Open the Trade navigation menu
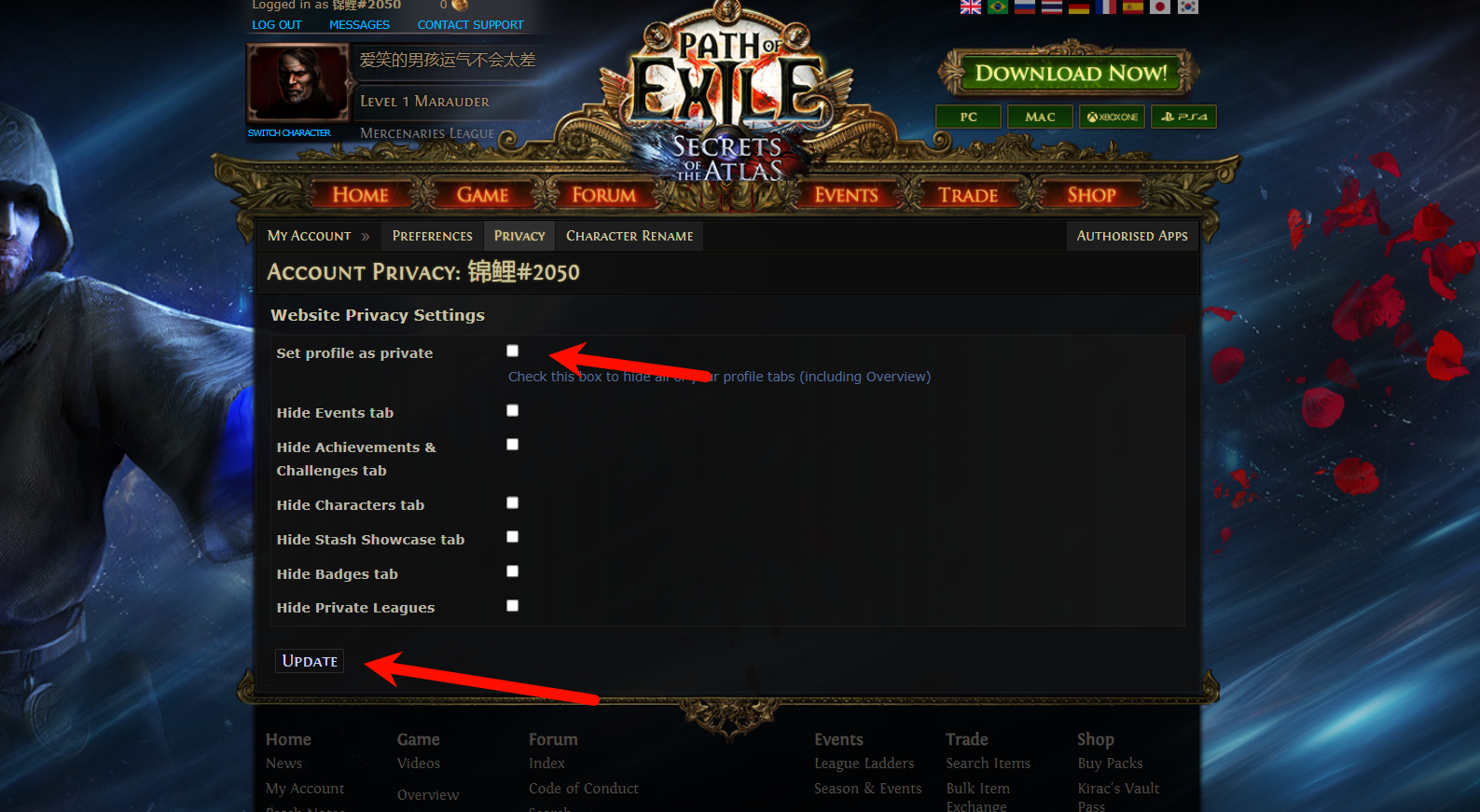This screenshot has width=1480, height=812. click(x=968, y=195)
